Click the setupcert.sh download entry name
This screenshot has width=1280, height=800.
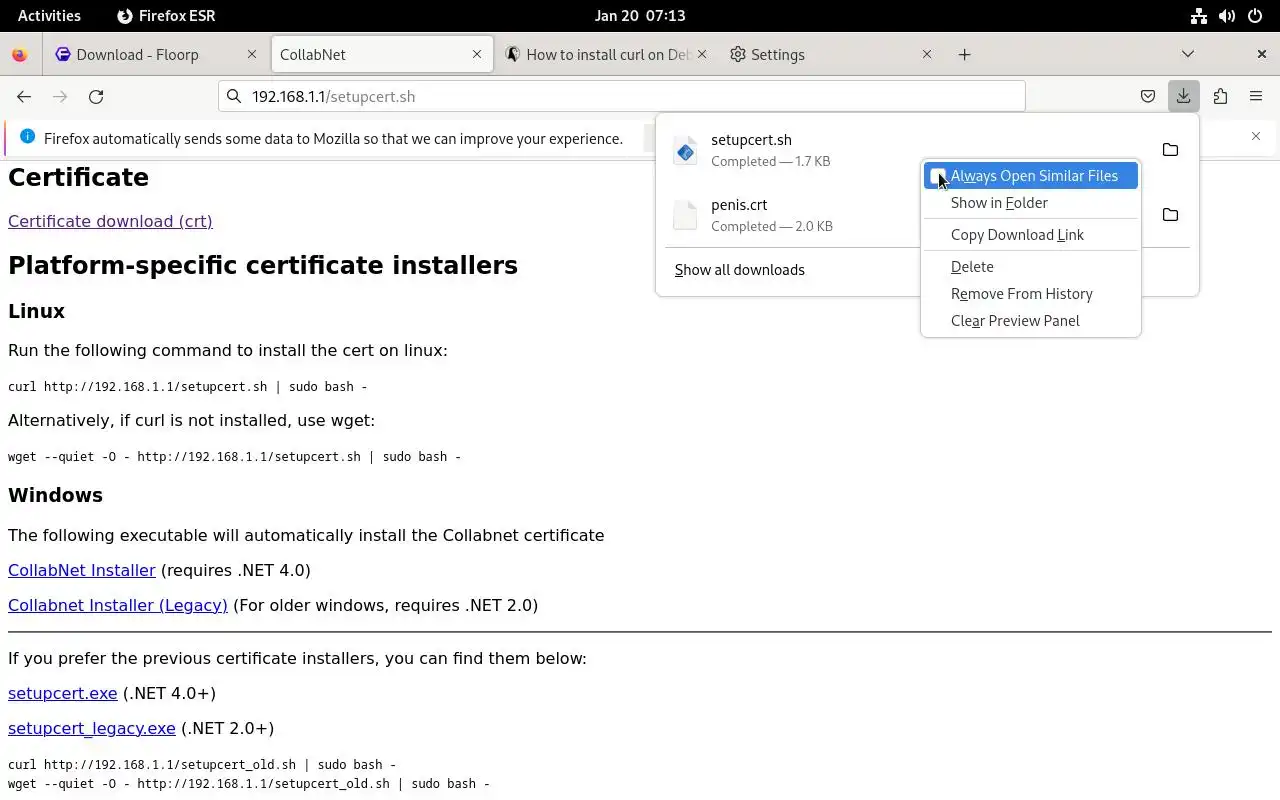(x=751, y=140)
